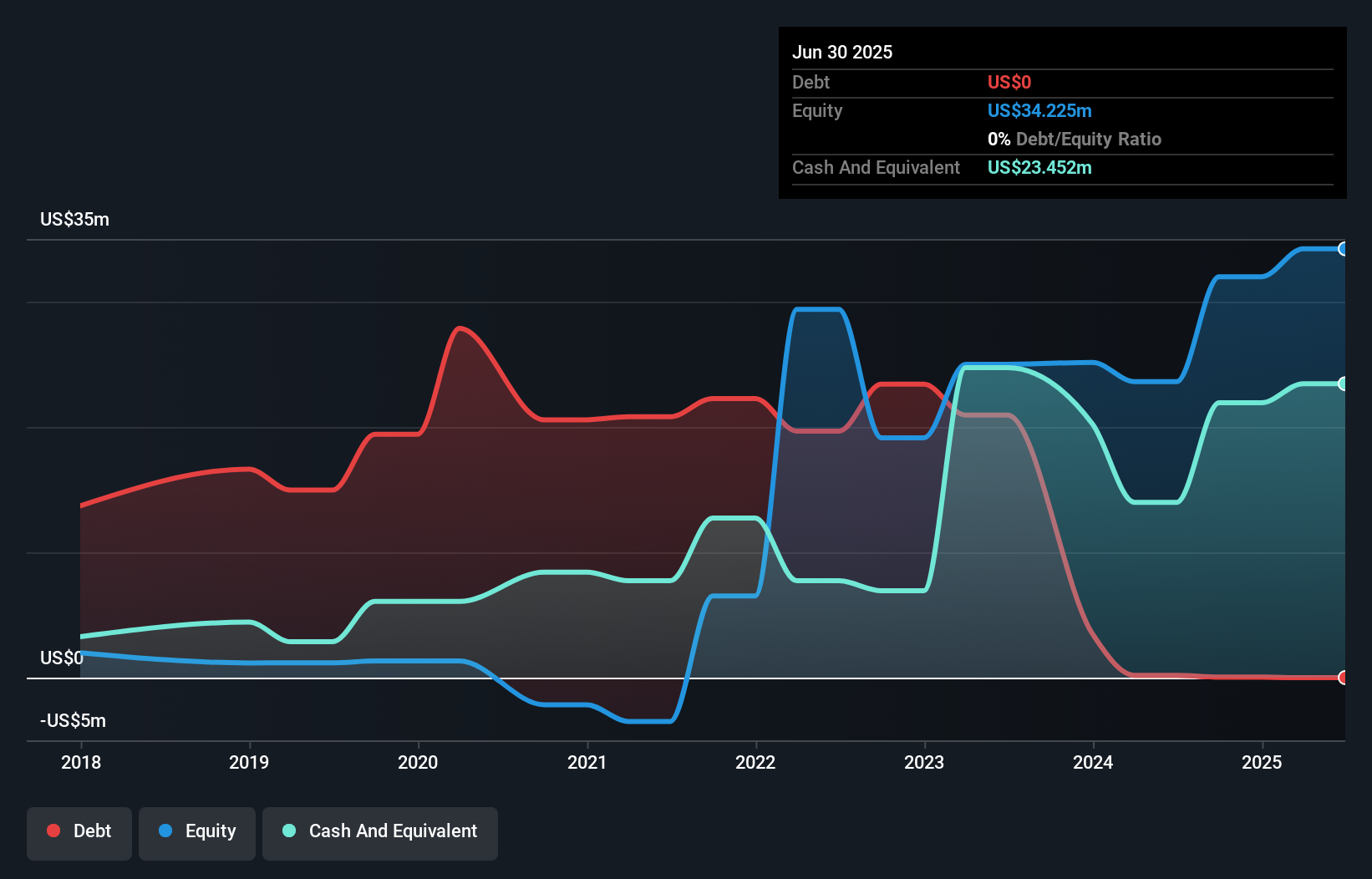The image size is (1372, 879).
Task: Click the 2024 x-axis label
Action: tap(1093, 762)
